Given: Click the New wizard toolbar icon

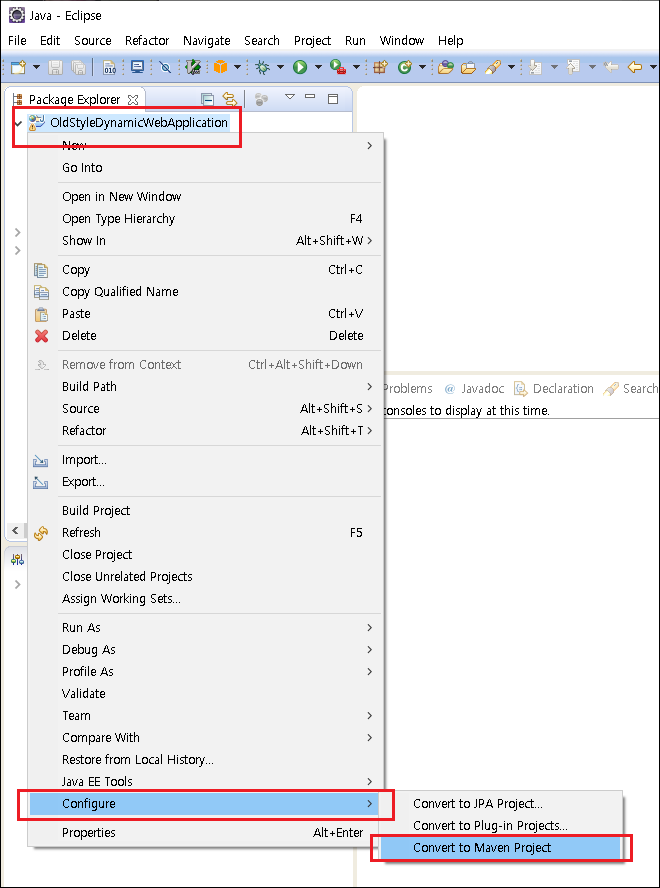Looking at the screenshot, I should (x=18, y=67).
